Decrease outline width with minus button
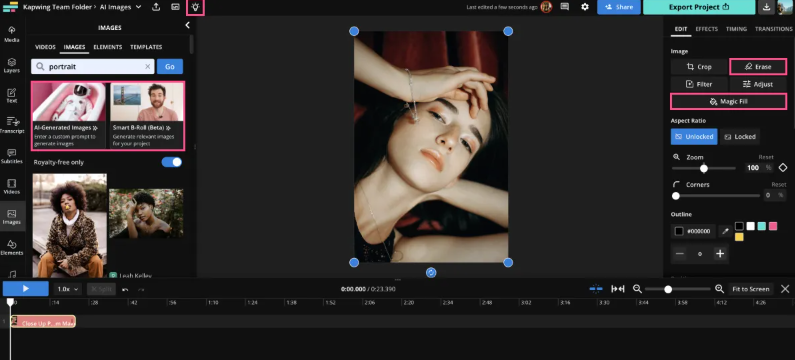Screen dimensions: 795x360 click(679, 254)
